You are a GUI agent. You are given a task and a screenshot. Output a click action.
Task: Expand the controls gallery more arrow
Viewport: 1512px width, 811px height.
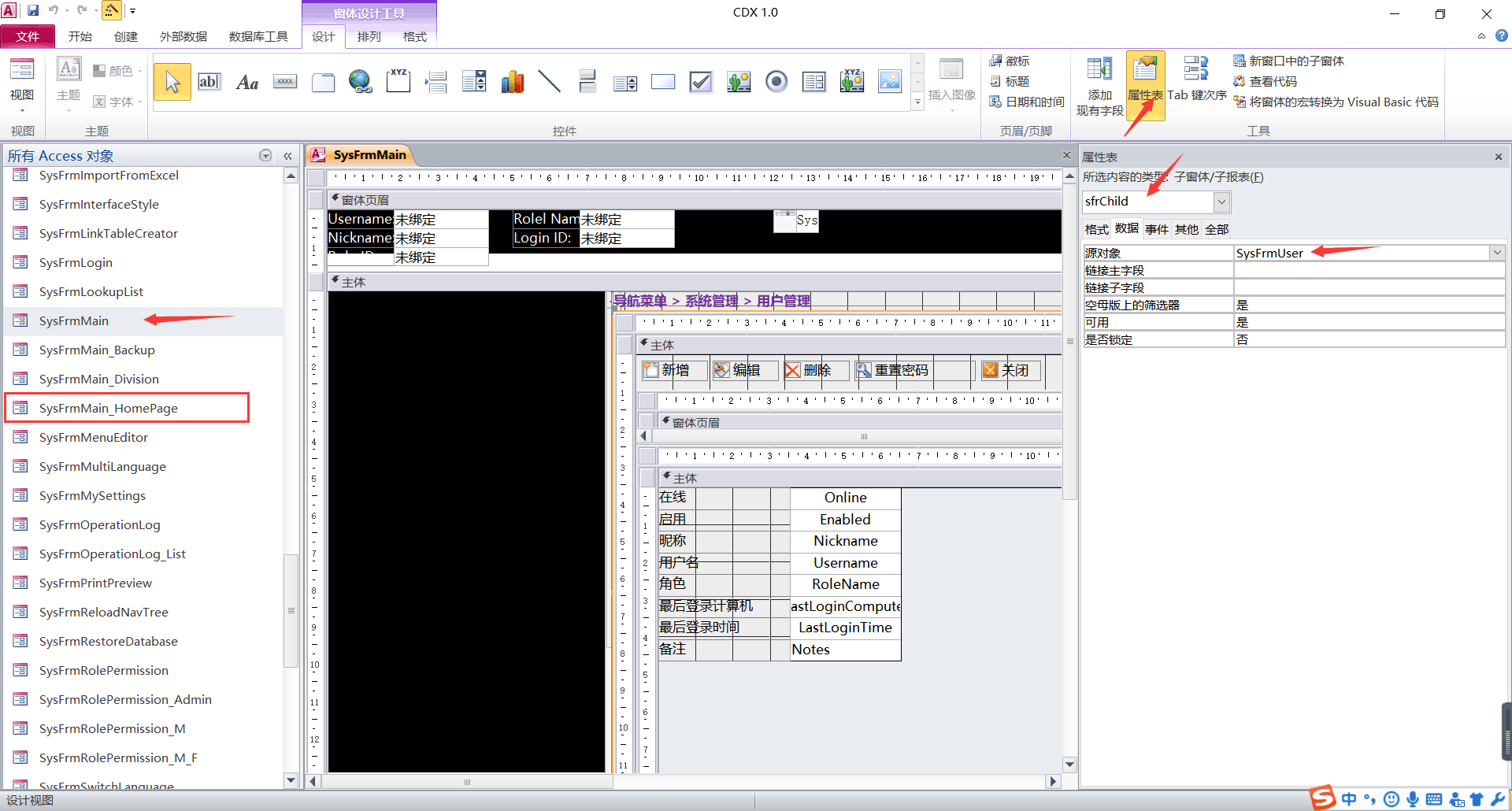(917, 102)
